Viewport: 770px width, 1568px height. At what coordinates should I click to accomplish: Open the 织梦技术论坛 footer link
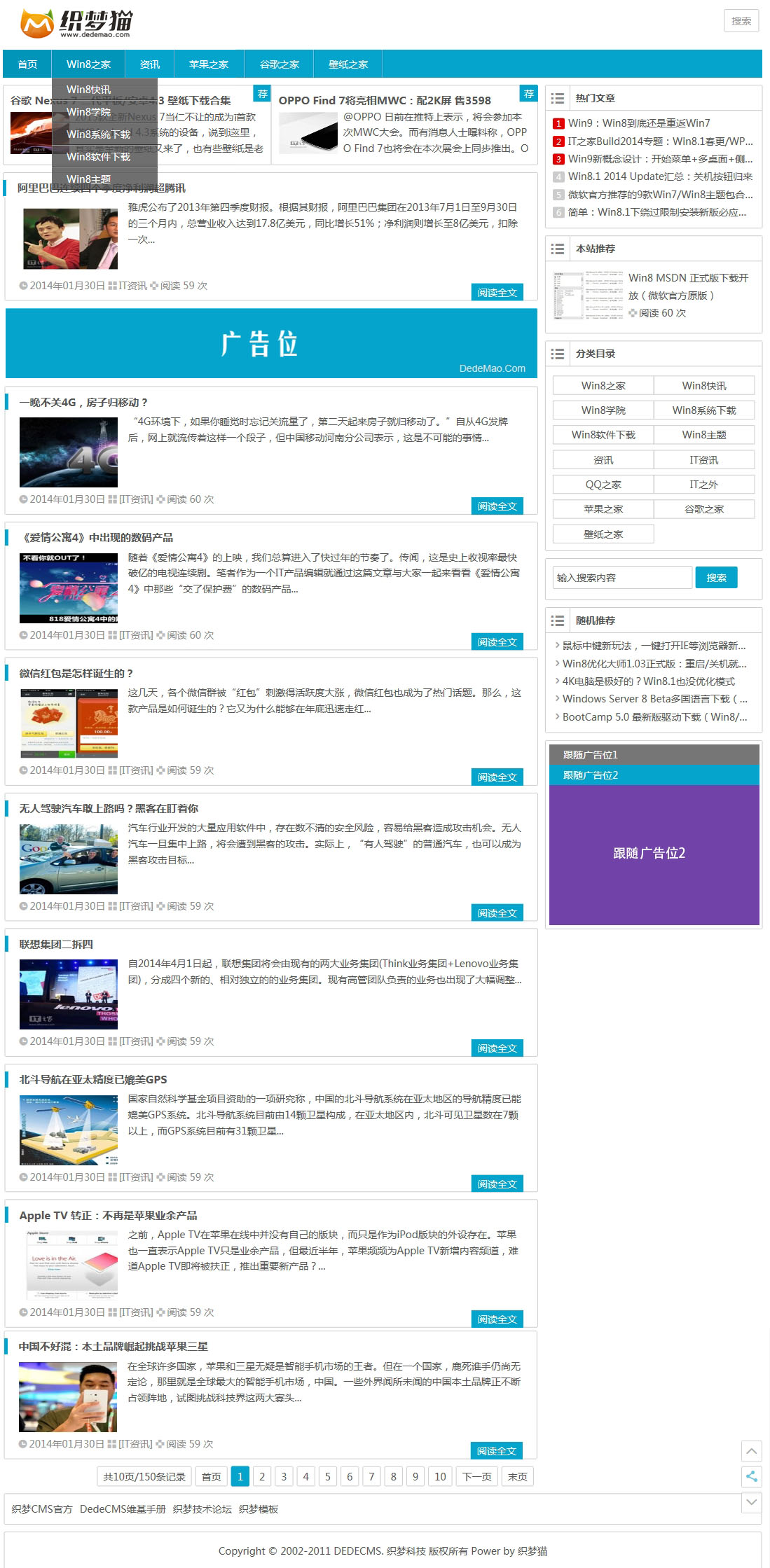[x=202, y=1509]
